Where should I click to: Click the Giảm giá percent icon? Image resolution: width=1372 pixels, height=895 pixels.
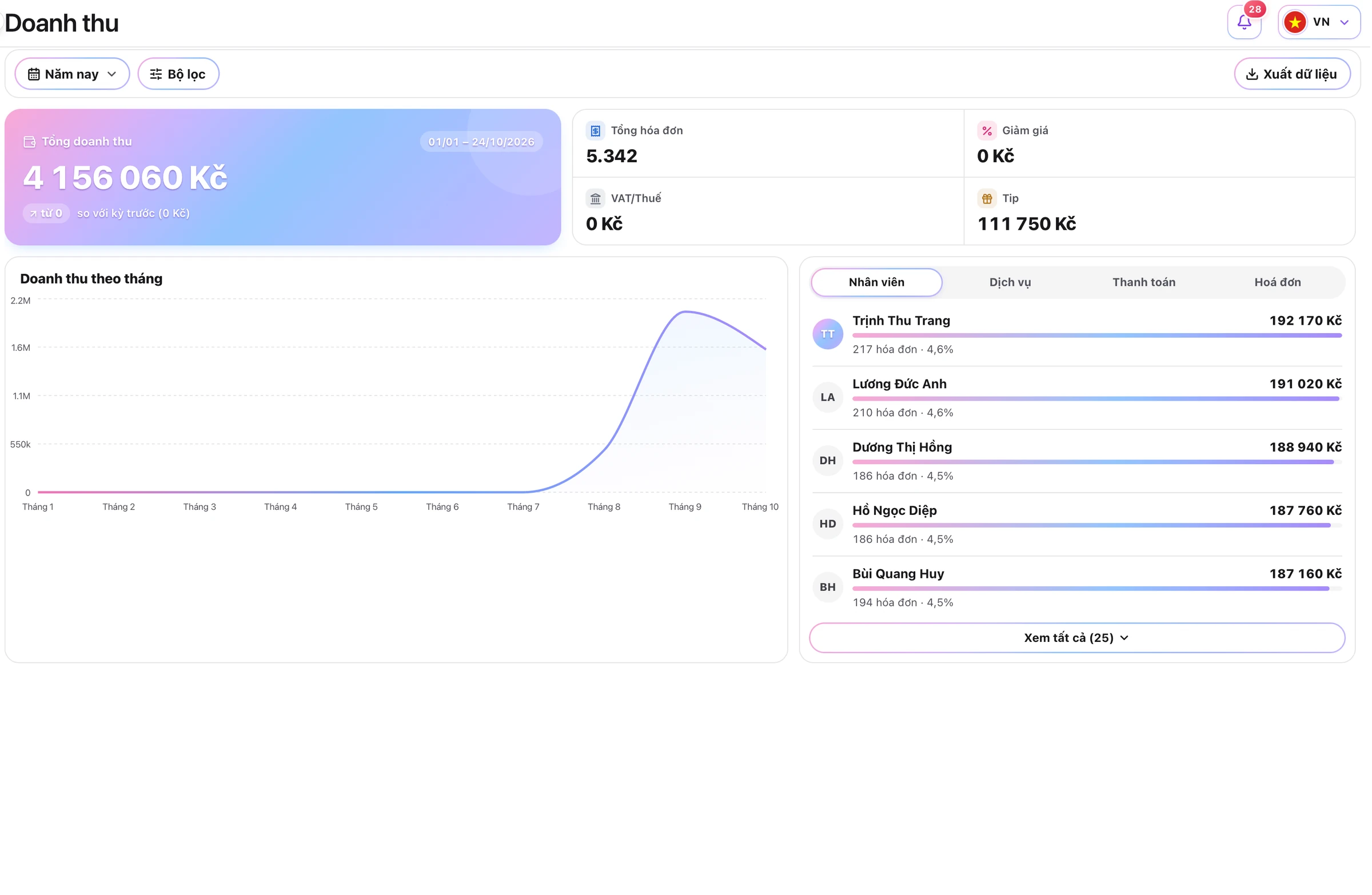(x=988, y=131)
